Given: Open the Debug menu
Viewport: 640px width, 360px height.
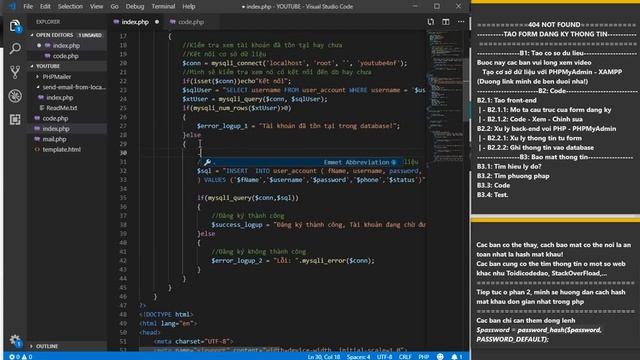Looking at the screenshot, I should (x=135, y=7).
